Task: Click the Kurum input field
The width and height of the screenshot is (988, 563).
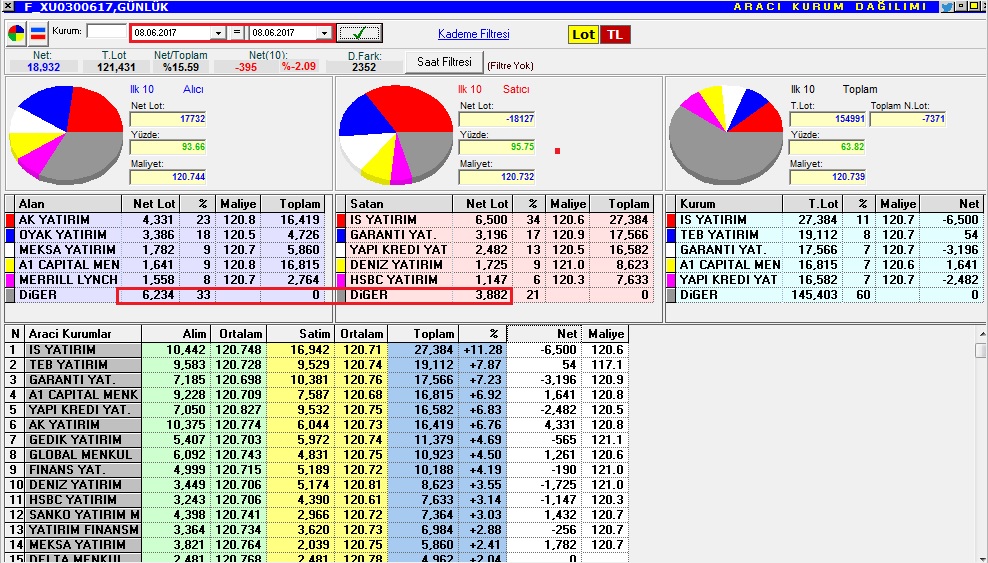Action: [x=106, y=31]
